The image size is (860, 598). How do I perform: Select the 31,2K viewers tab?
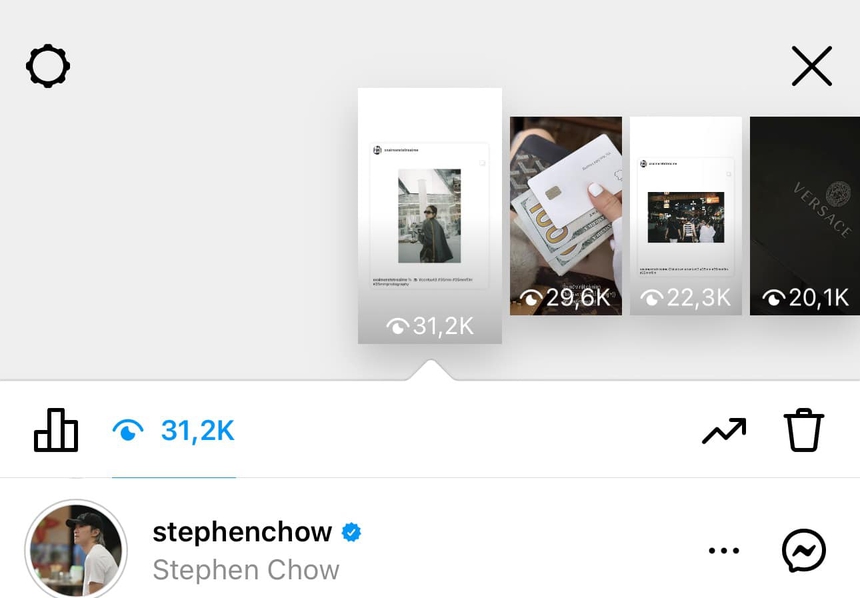pyautogui.click(x=174, y=431)
